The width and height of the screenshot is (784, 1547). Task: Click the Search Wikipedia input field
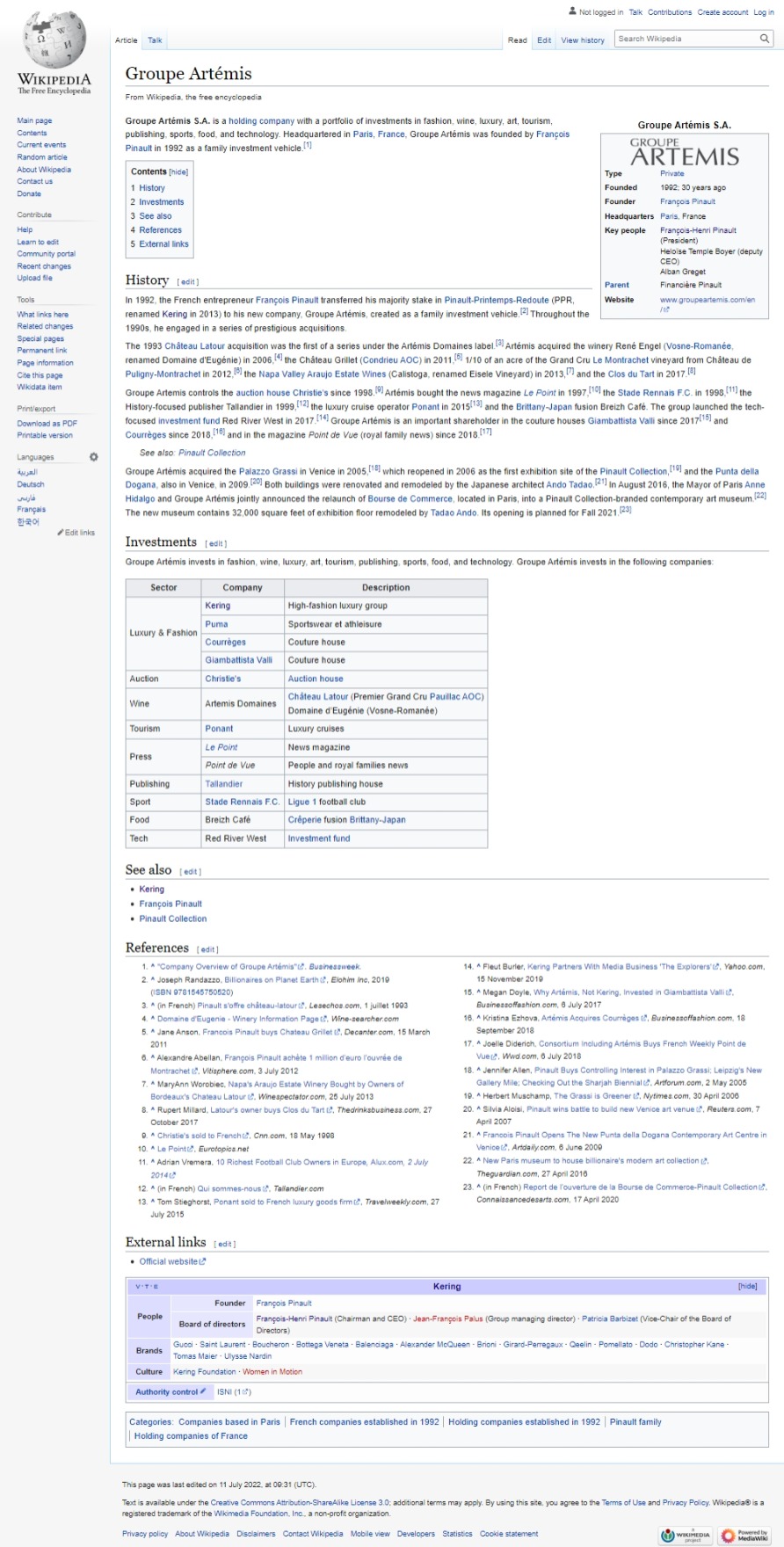(x=686, y=39)
